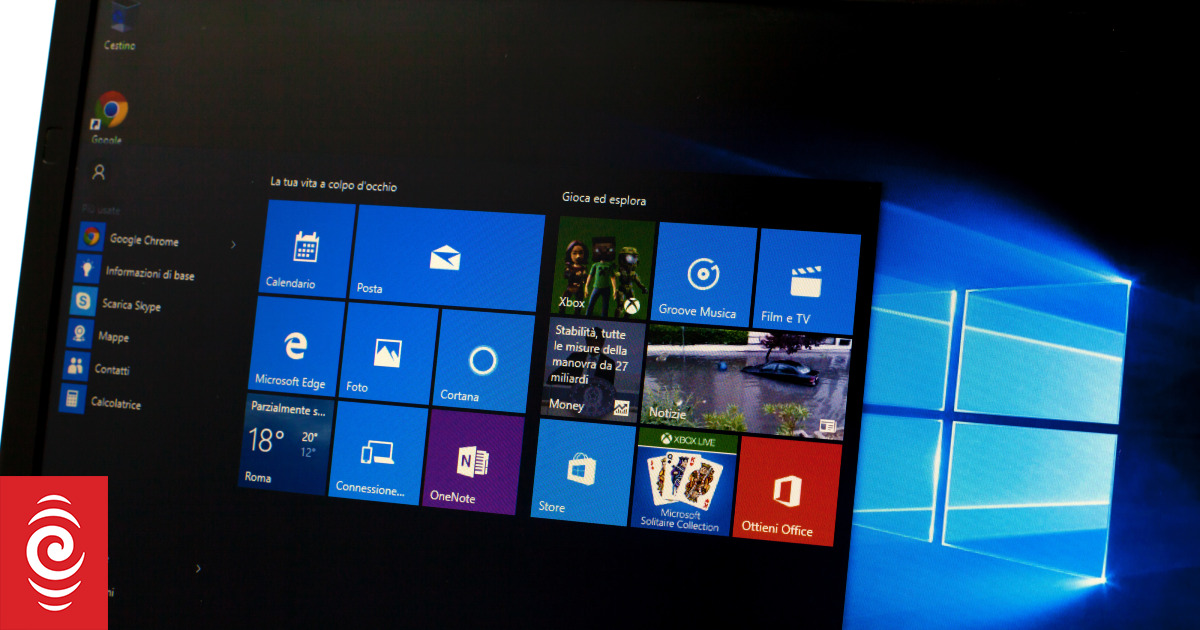This screenshot has width=1200, height=630.
Task: Open the Cestino desktop icon
Action: 121,27
